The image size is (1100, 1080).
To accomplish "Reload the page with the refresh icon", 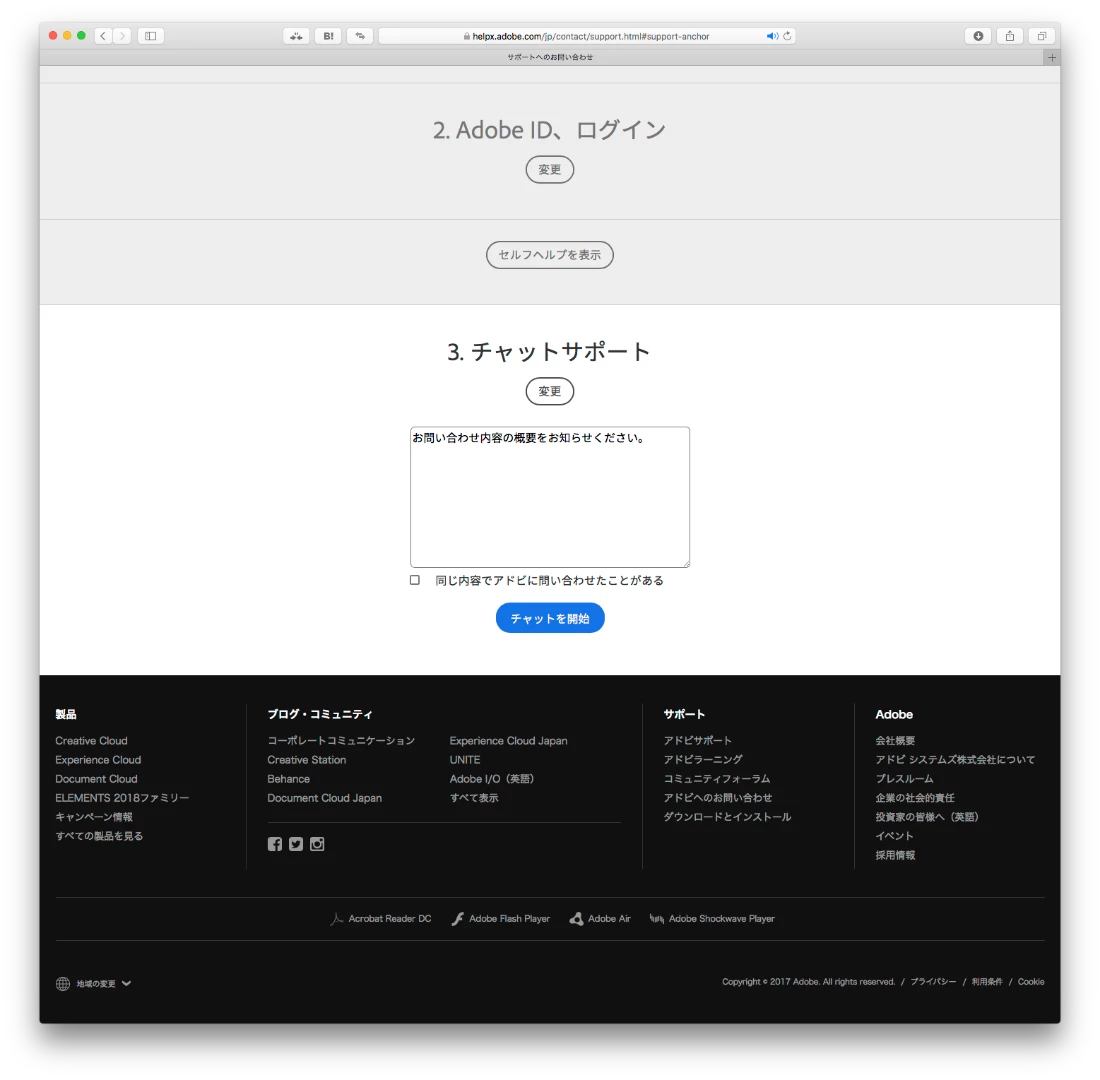I will [x=787, y=36].
